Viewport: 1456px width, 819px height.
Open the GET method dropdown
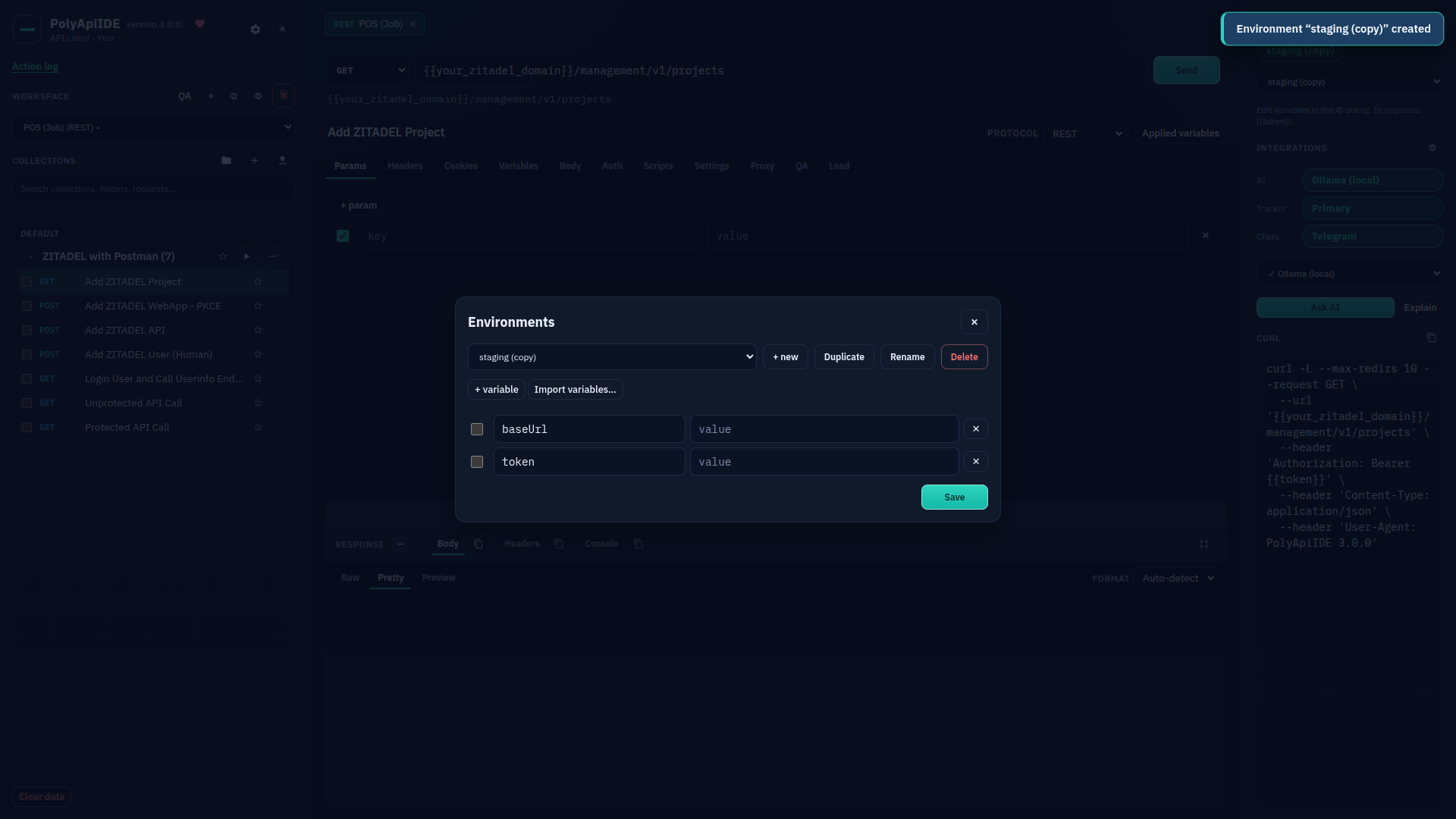368,71
